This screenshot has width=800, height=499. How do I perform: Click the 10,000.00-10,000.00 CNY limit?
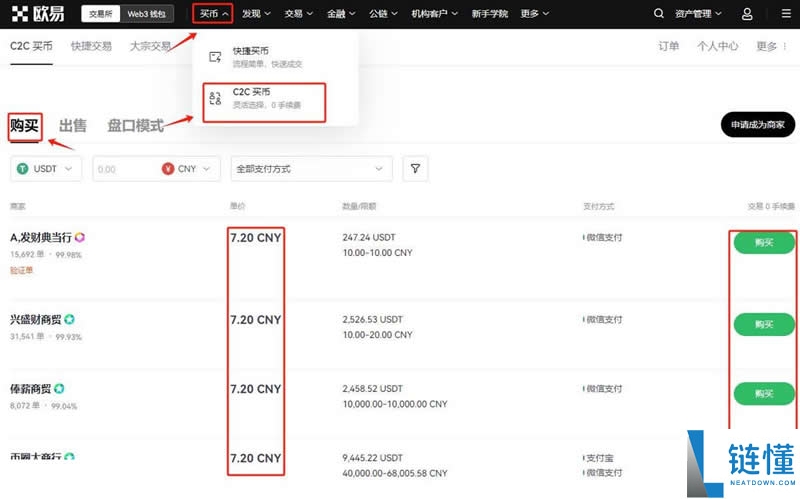click(x=395, y=404)
